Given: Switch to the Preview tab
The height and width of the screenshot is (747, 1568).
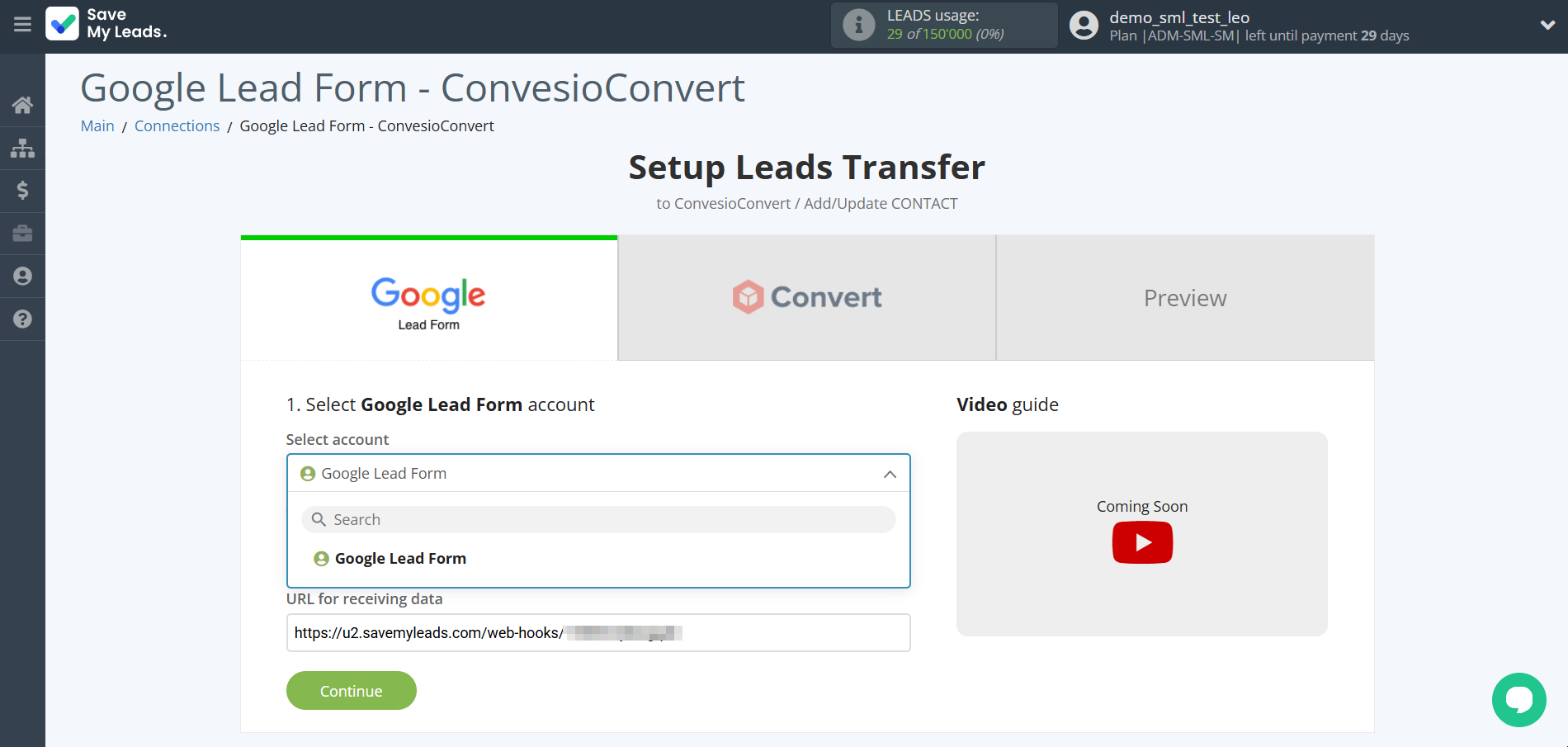Looking at the screenshot, I should pyautogui.click(x=1185, y=298).
